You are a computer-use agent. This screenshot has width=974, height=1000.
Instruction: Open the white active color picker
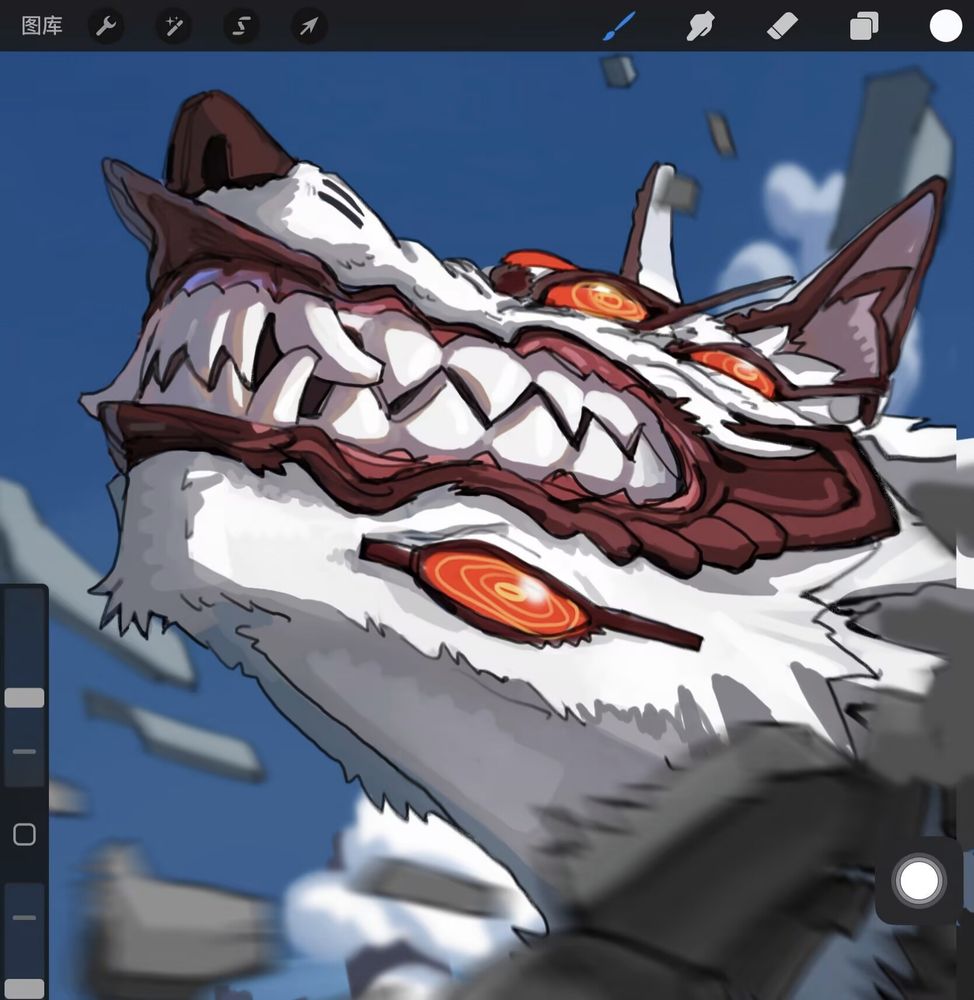click(945, 26)
